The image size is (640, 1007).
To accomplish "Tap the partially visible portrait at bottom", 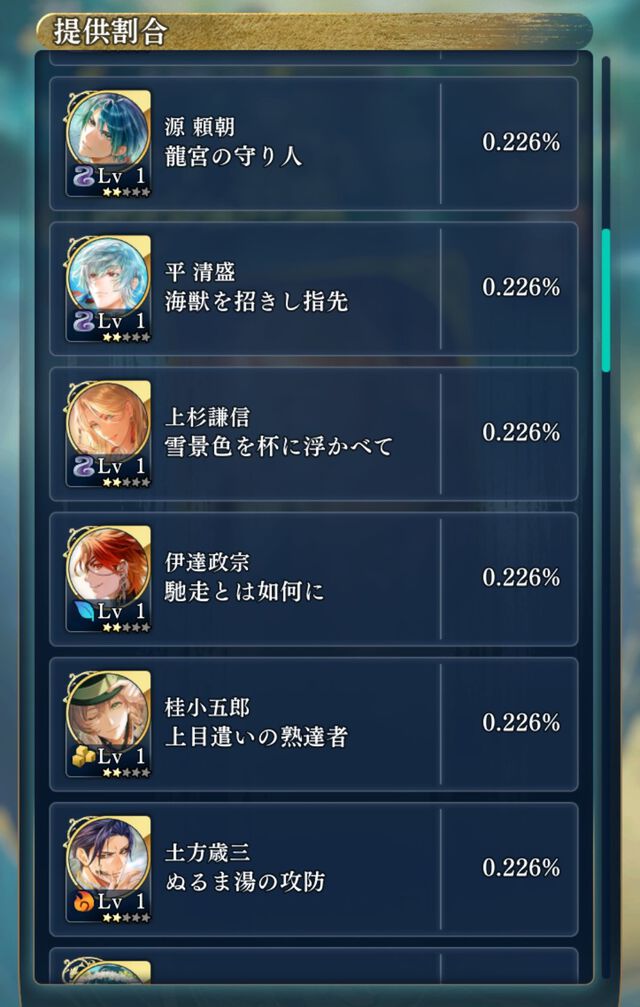I will (x=108, y=972).
